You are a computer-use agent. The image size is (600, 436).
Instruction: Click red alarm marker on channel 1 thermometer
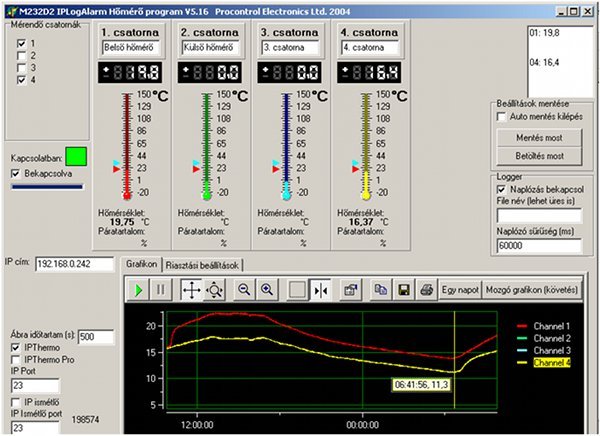(x=116, y=169)
